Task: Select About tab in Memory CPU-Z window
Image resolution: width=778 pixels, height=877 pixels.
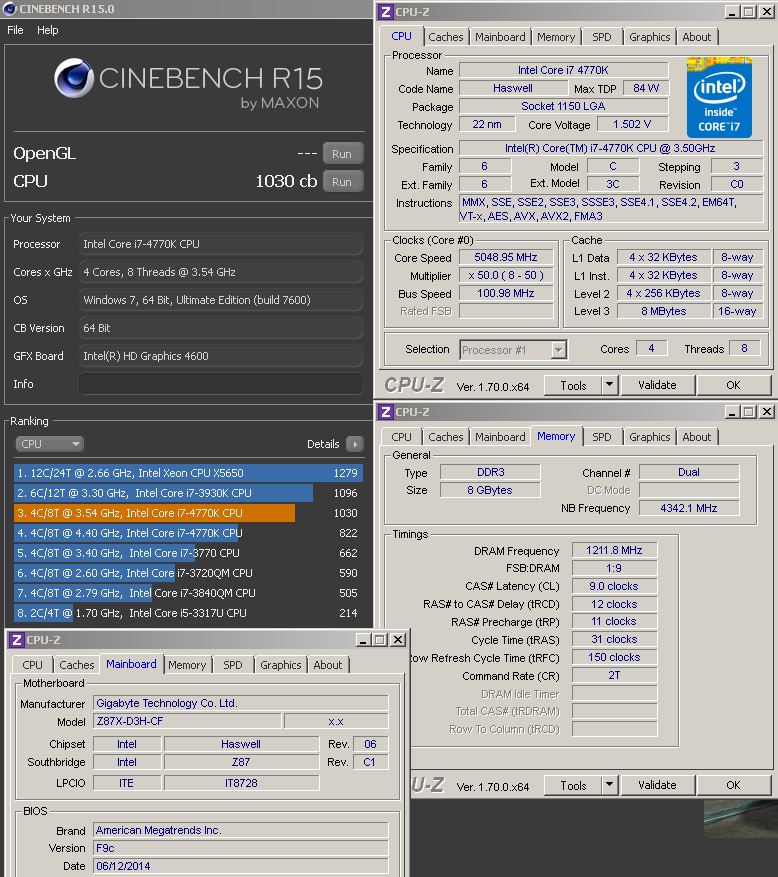Action: (x=697, y=437)
